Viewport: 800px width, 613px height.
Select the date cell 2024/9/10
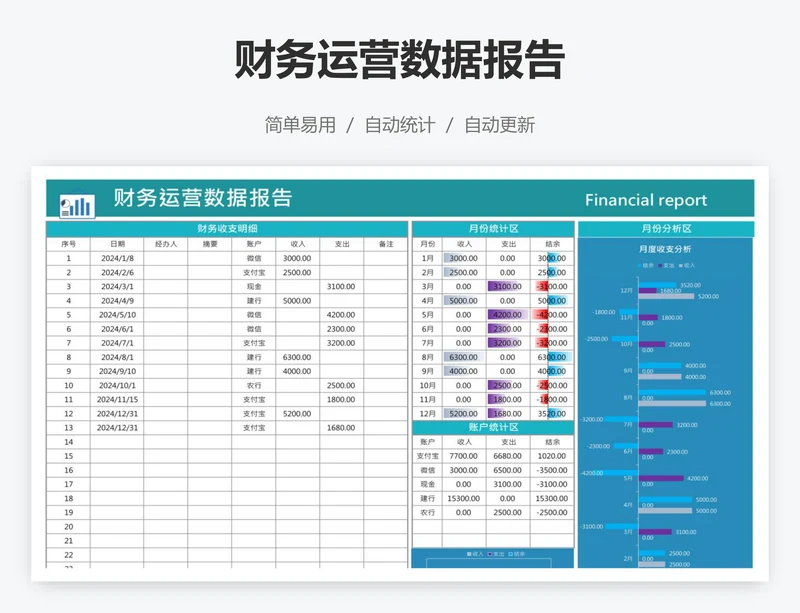tap(117, 371)
